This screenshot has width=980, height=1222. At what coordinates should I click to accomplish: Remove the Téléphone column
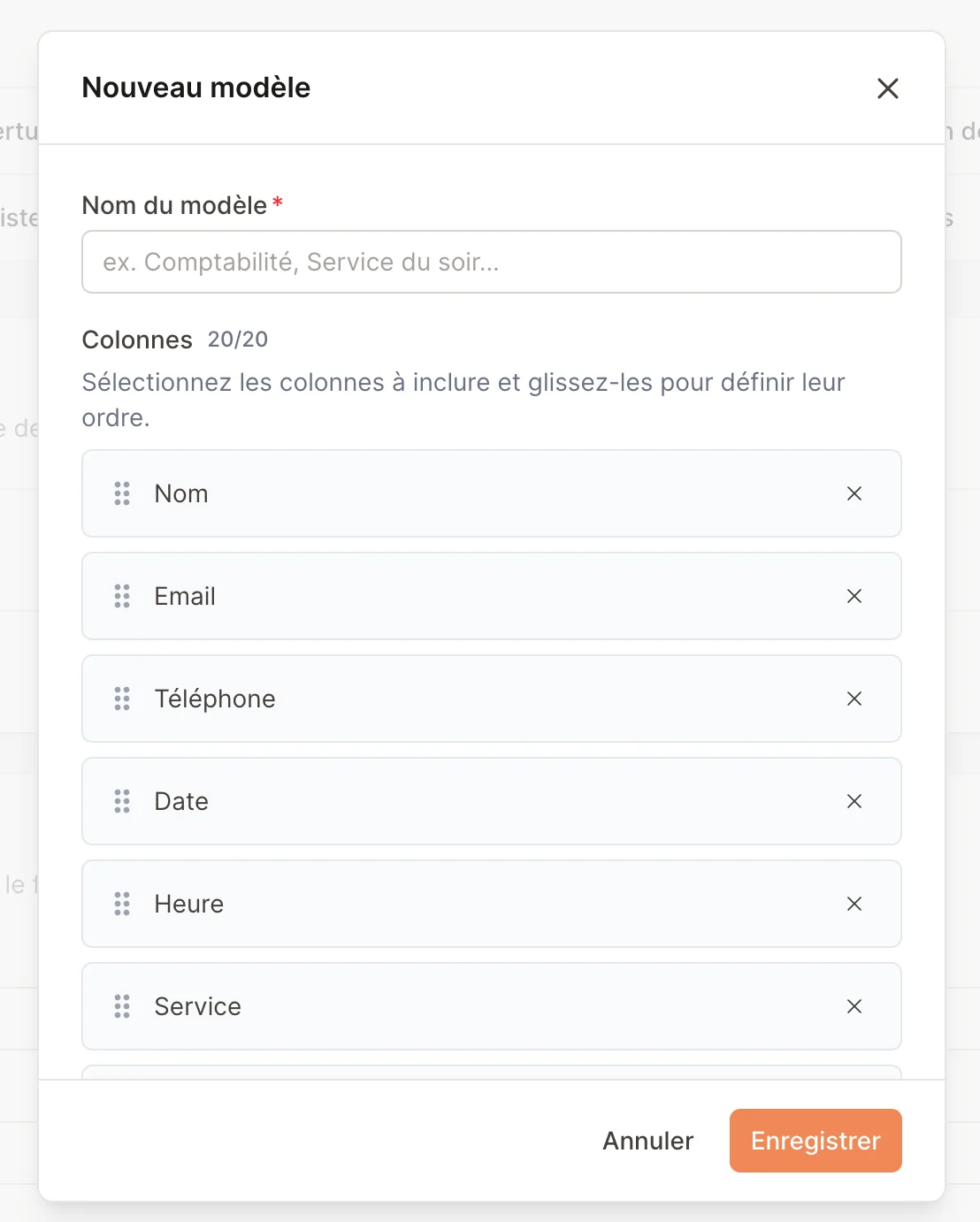point(854,699)
